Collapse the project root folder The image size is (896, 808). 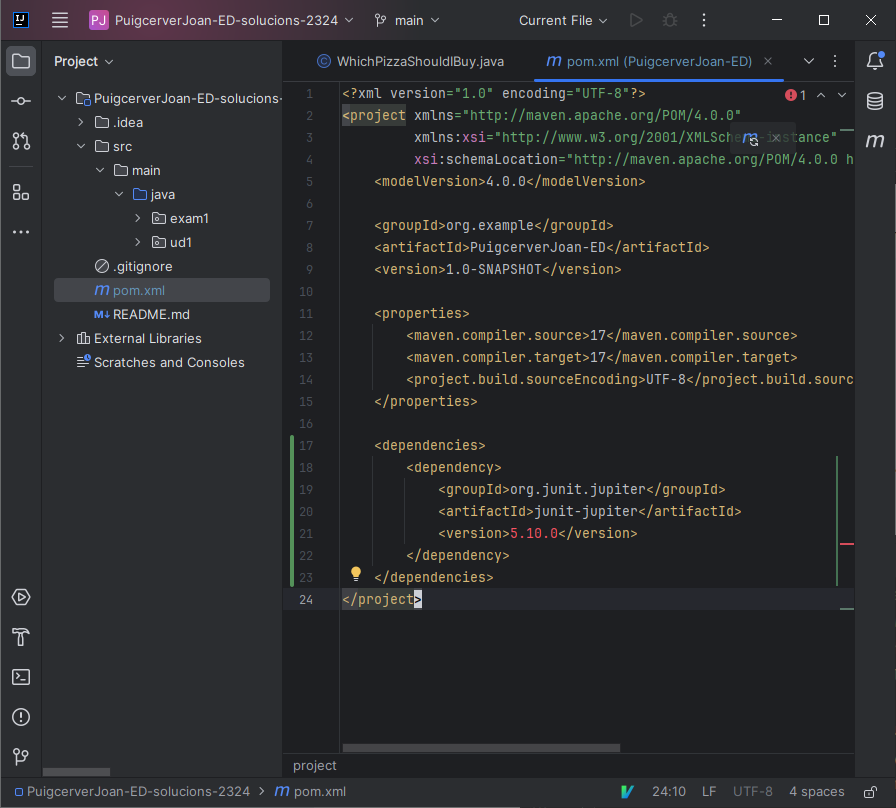(x=62, y=98)
